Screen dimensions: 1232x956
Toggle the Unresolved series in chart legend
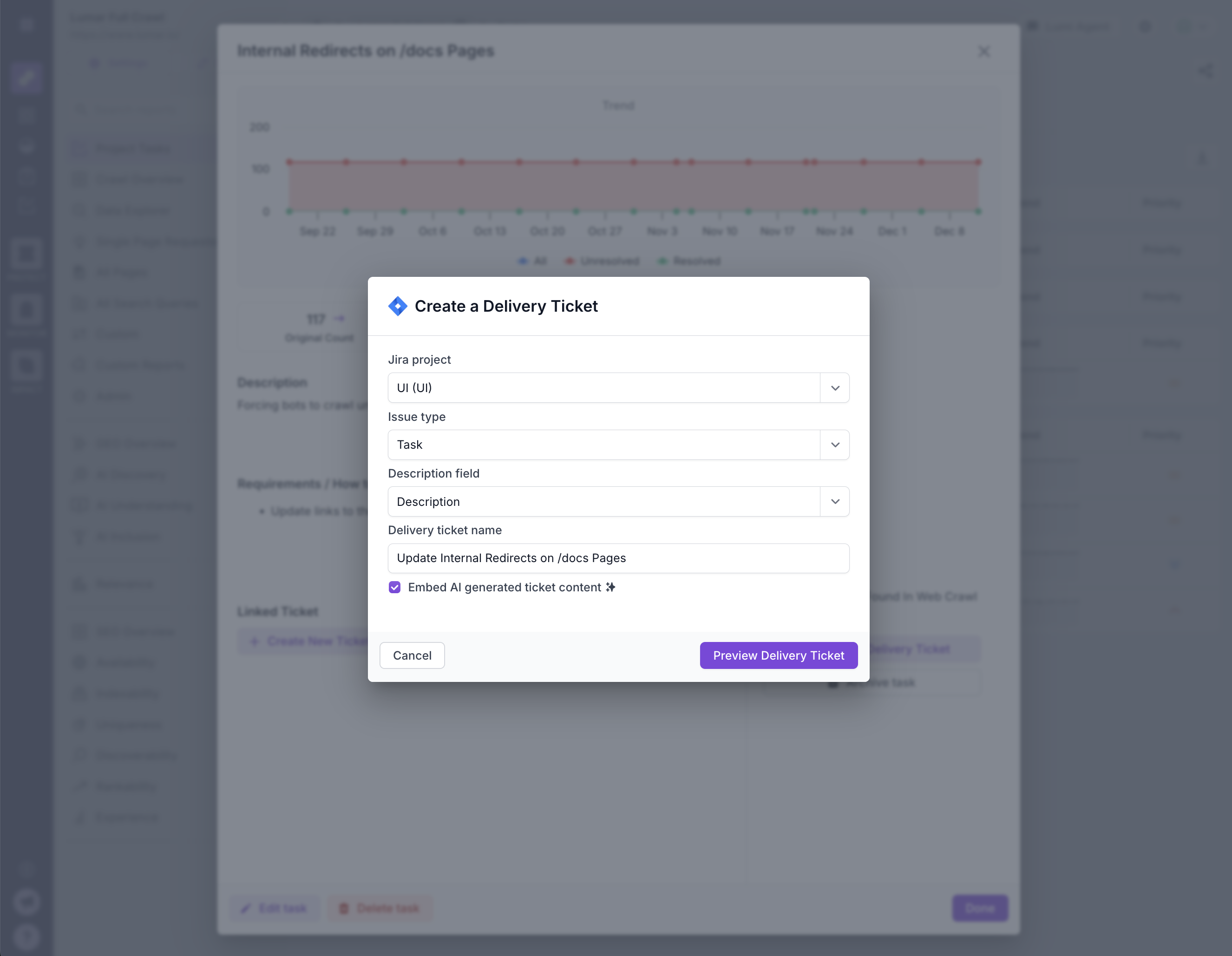point(603,261)
